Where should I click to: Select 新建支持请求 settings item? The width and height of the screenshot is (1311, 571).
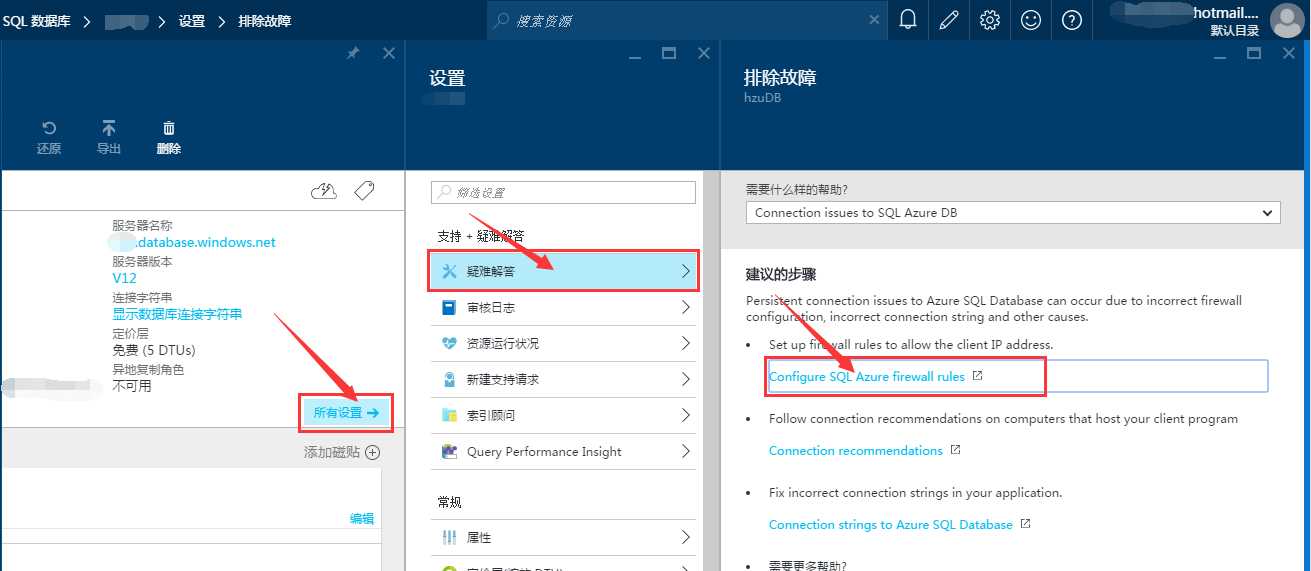(x=563, y=380)
